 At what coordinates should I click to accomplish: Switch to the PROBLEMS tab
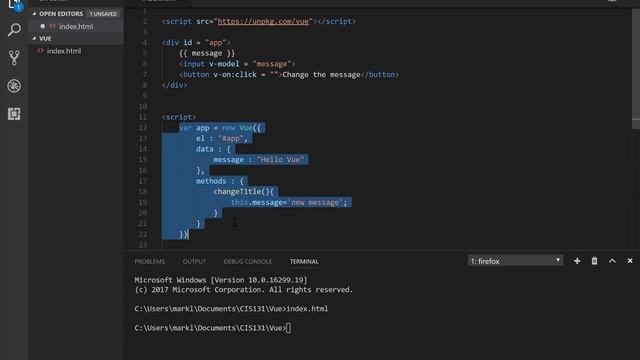(150, 261)
